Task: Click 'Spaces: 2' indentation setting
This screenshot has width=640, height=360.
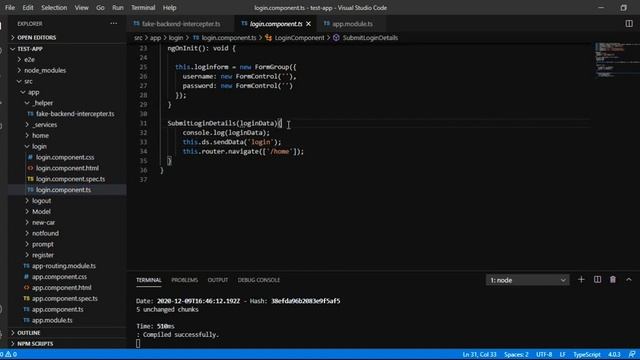Action: point(516,354)
